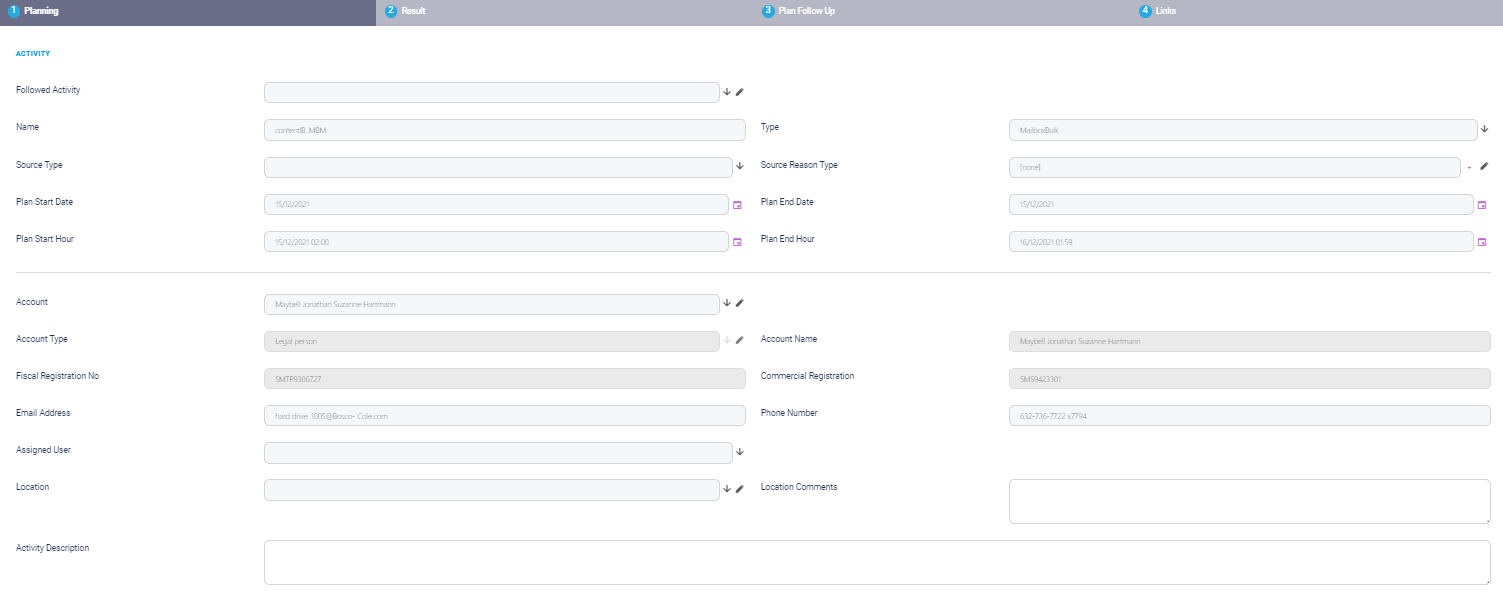Click the pencil icon next to Account

740,303
